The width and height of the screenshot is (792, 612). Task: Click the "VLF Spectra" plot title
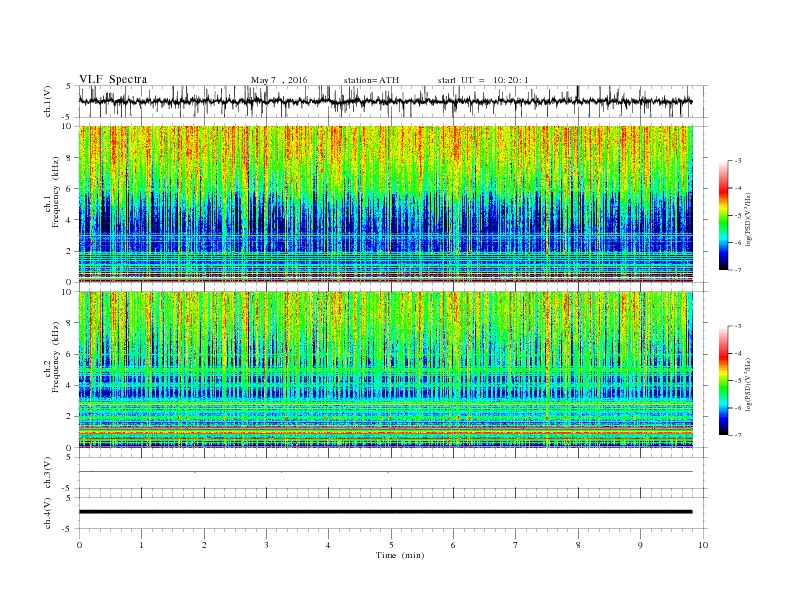point(113,79)
